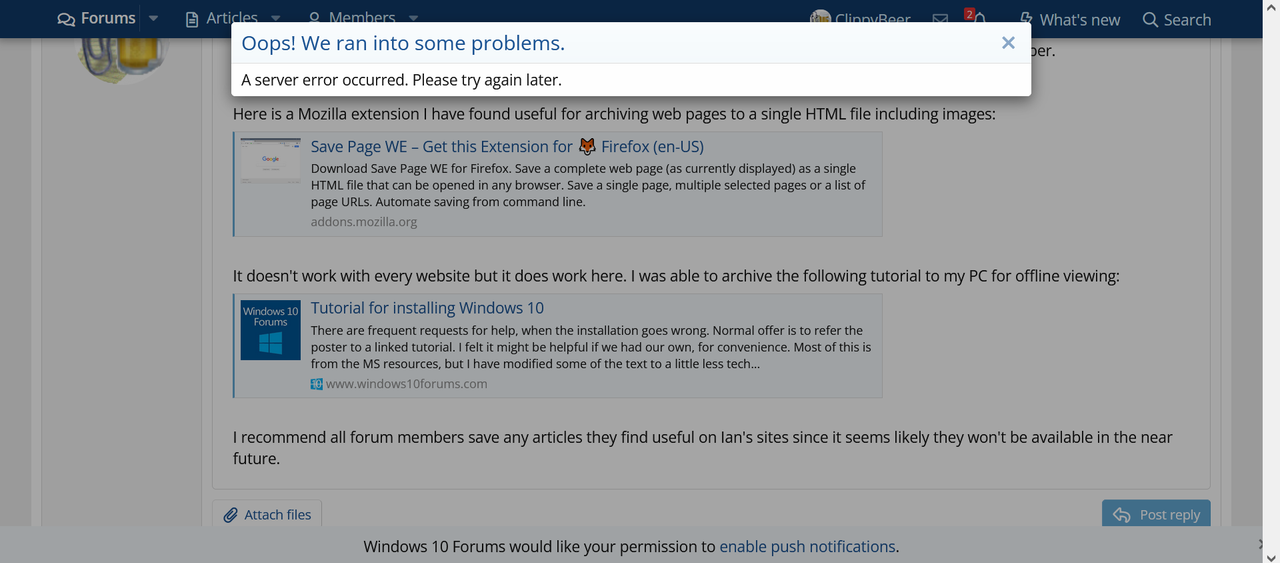1280x563 pixels.
Task: Click the Post reply button
Action: (1156, 514)
